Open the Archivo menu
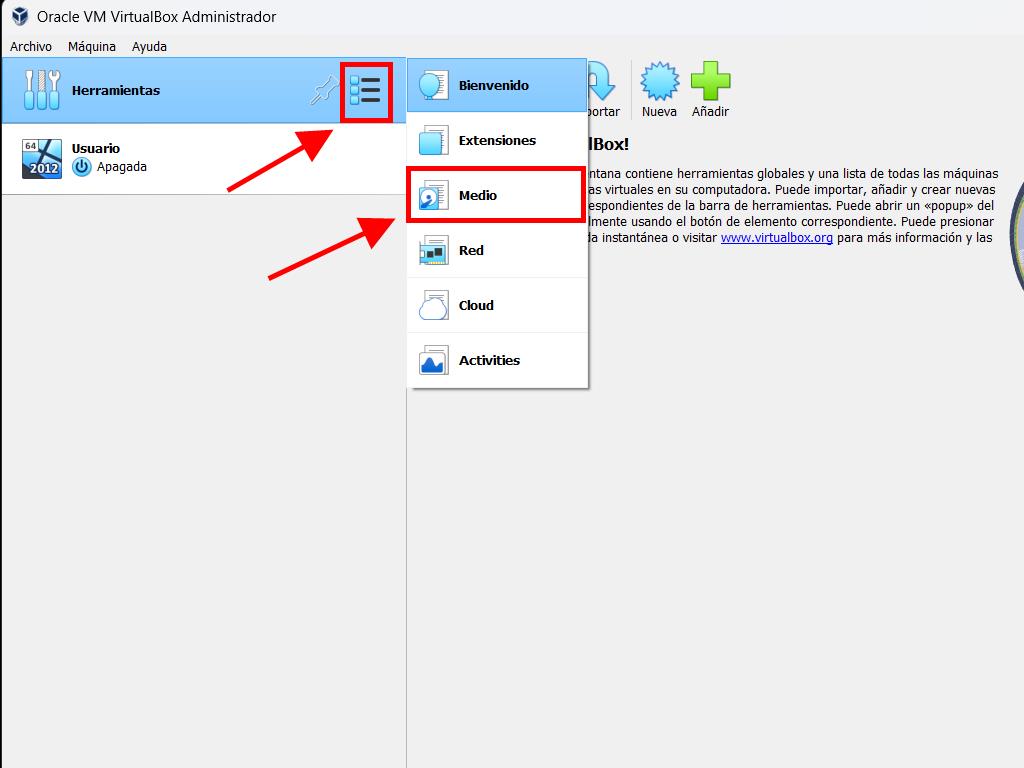Screen dimensions: 1024x768 tap(31, 46)
